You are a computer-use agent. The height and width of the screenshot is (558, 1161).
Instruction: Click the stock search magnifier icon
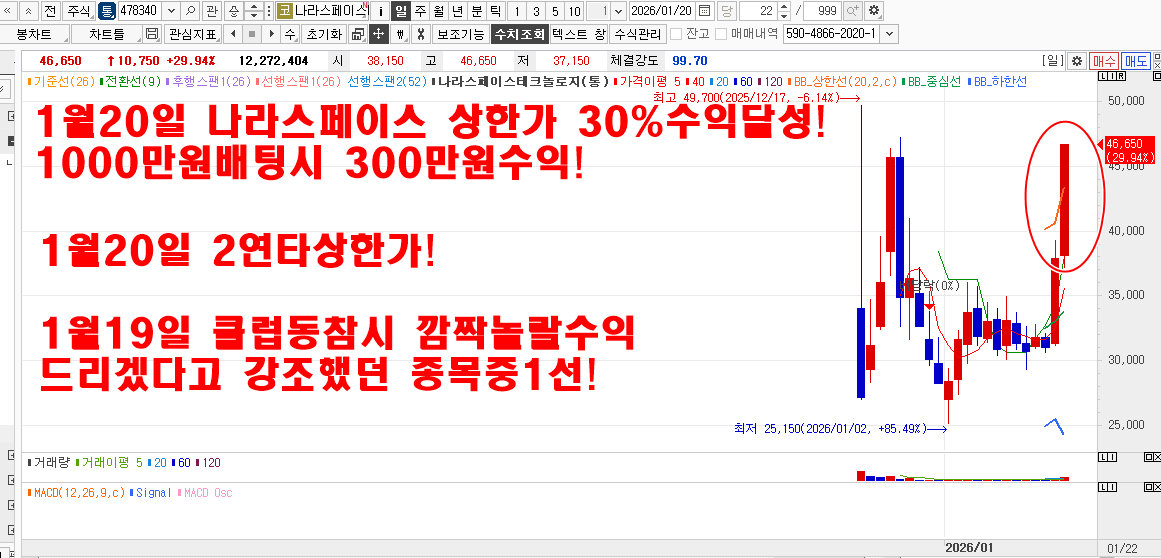pyautogui.click(x=190, y=11)
